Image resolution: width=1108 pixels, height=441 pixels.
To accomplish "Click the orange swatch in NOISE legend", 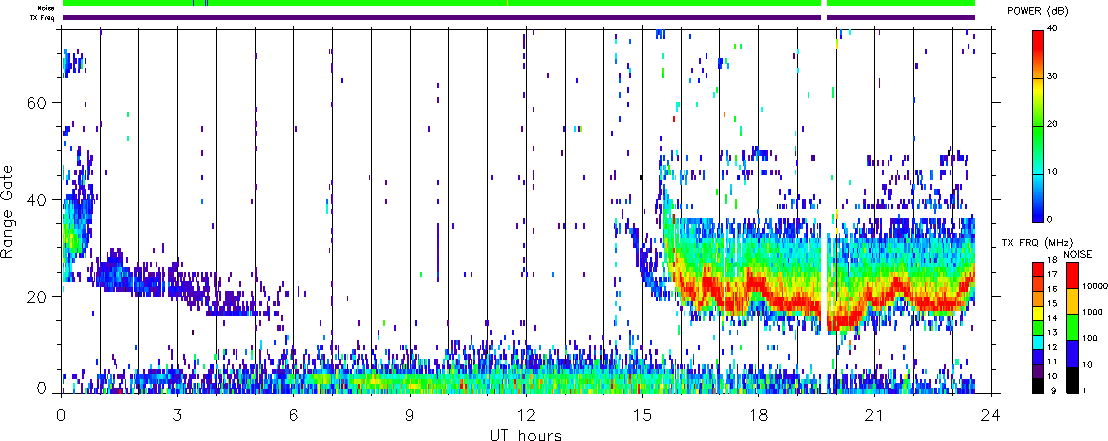I will (x=1071, y=302).
